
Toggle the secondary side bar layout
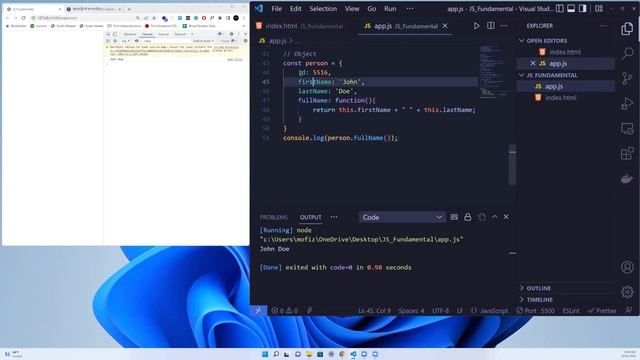pyautogui.click(x=583, y=9)
